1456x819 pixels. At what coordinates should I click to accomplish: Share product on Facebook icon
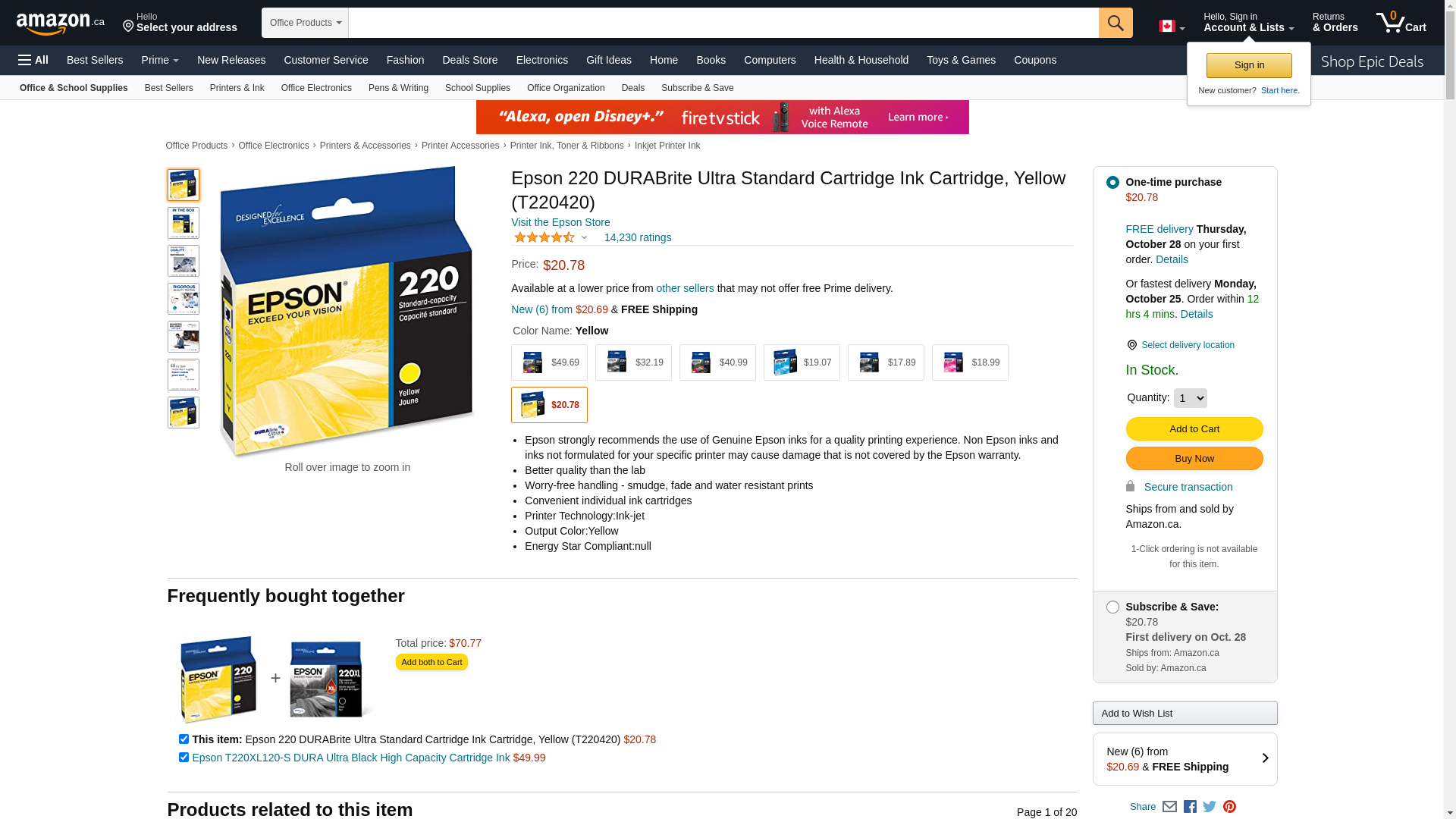(1190, 807)
